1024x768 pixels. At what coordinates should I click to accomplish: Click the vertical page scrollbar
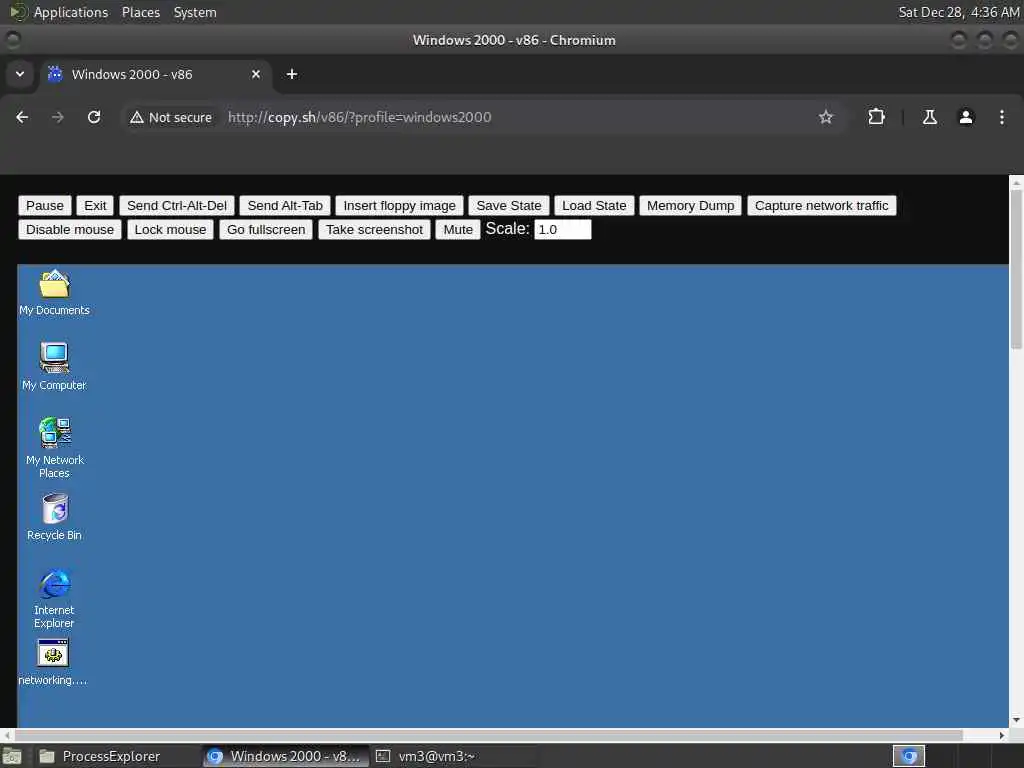[1016, 269]
